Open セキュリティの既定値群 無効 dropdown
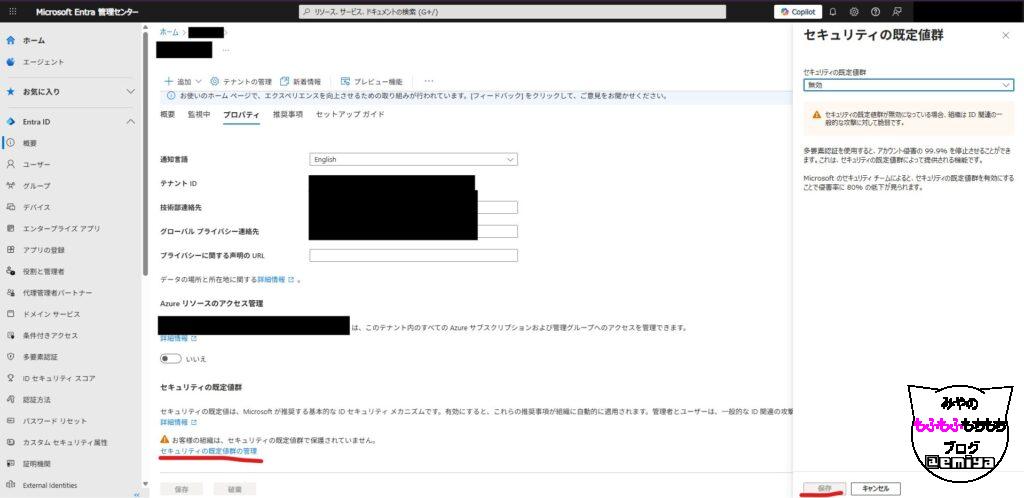This screenshot has height=498, width=1024. [908, 85]
